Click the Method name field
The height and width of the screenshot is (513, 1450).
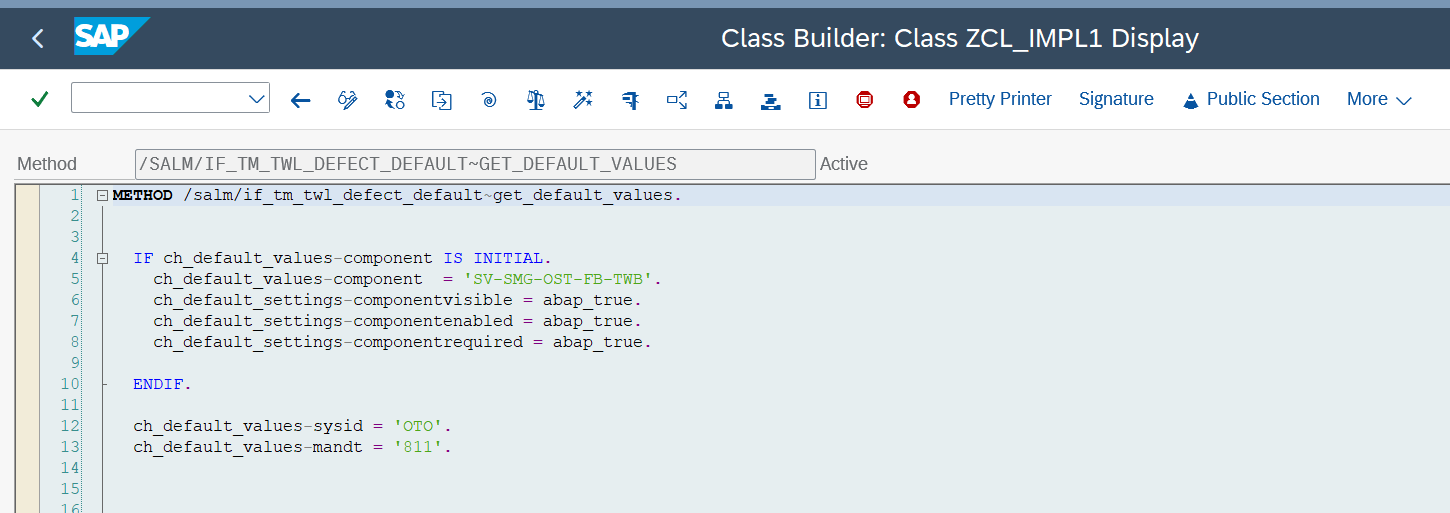tap(475, 164)
